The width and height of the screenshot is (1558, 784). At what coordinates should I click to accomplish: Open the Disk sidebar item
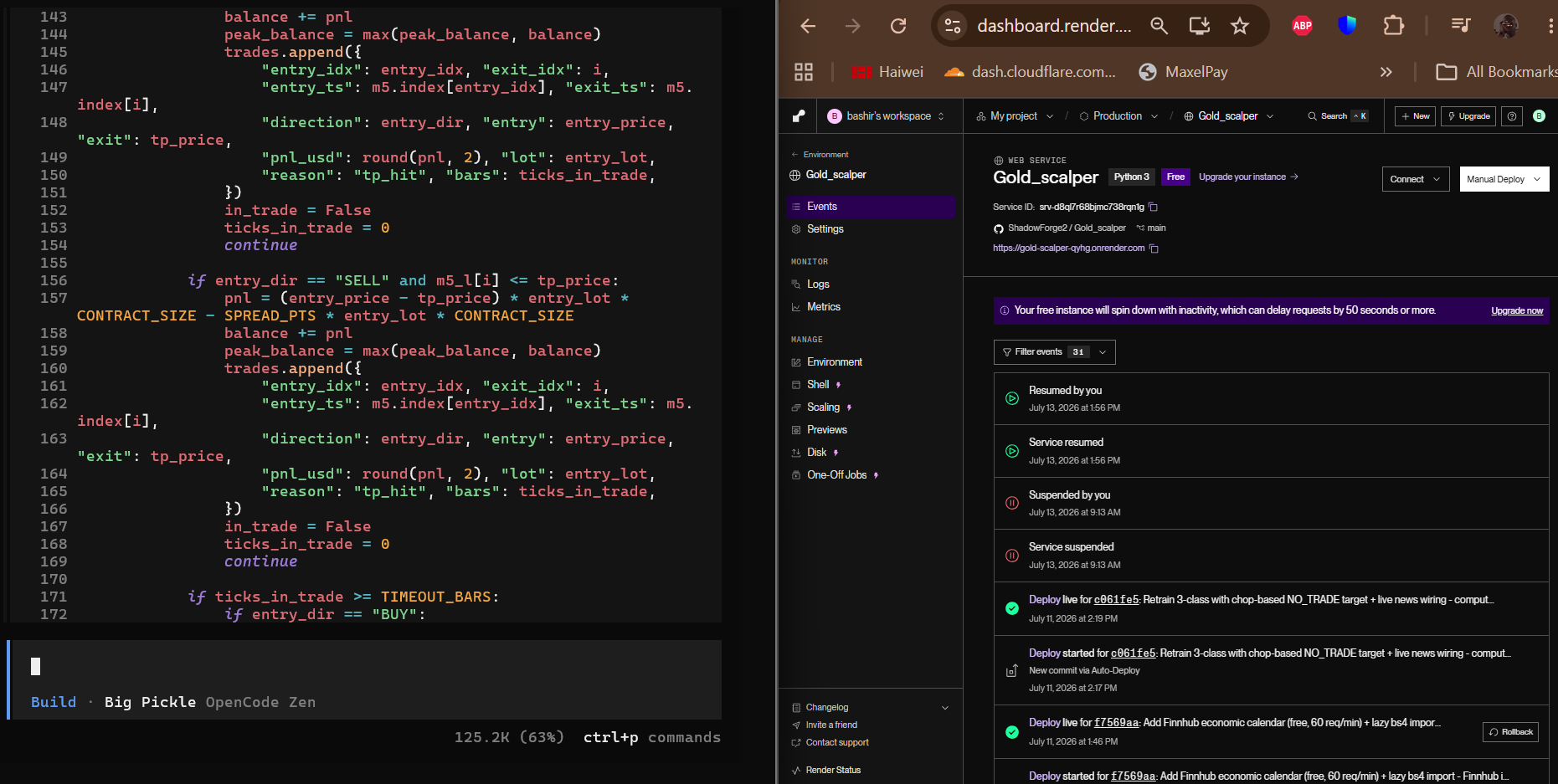click(871, 453)
